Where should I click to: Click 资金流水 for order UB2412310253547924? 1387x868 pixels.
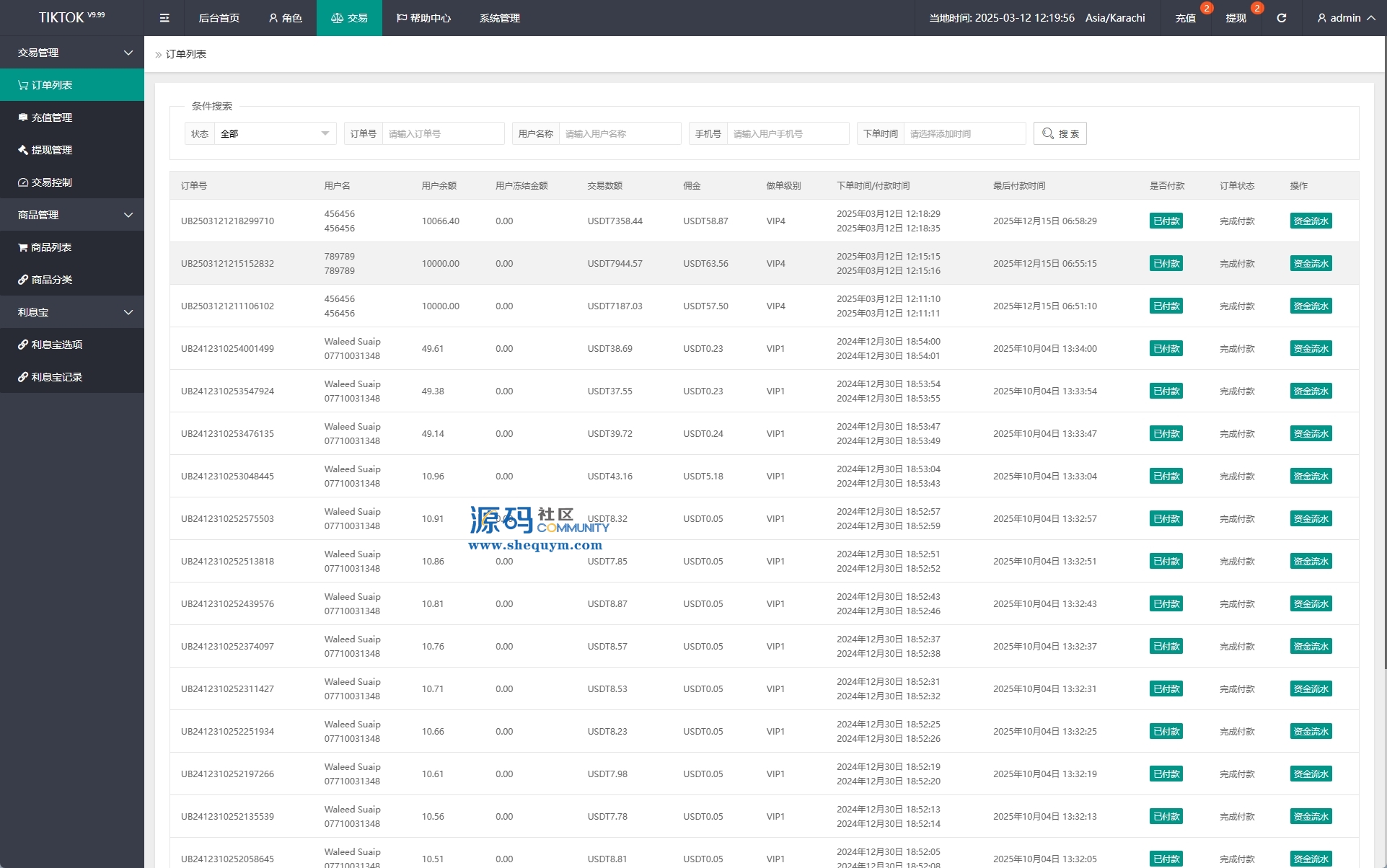(x=1311, y=391)
